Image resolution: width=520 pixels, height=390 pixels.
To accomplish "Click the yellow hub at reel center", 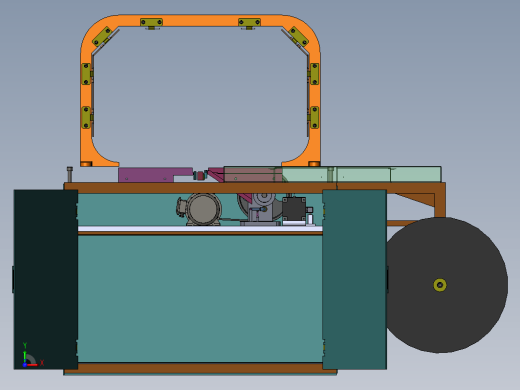I will (x=440, y=285).
